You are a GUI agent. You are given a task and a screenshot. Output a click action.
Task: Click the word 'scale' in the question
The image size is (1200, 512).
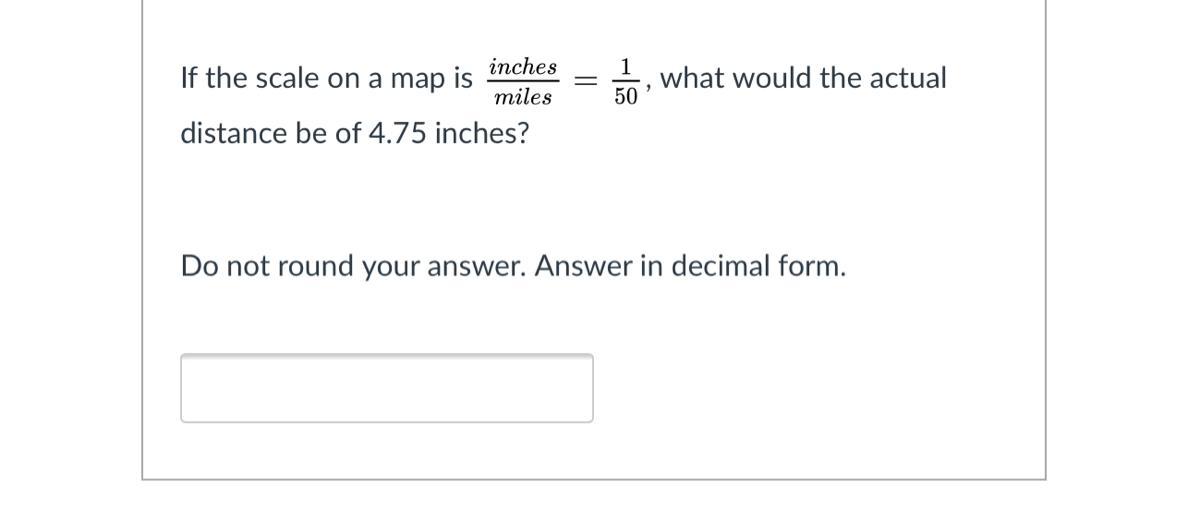287,78
